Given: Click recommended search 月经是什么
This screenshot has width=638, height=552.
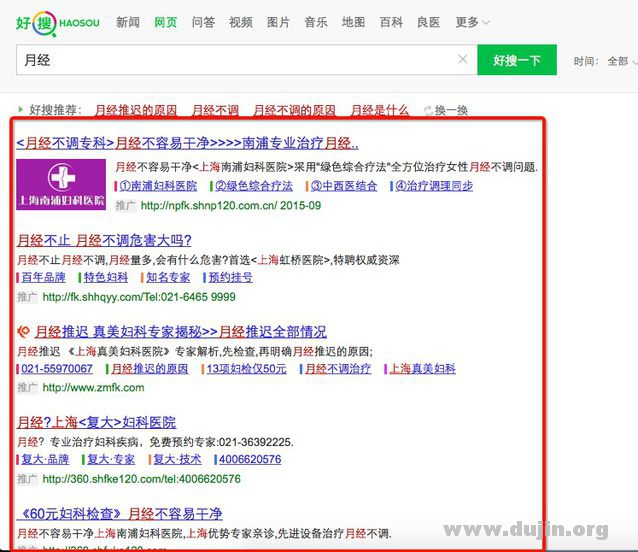Looking at the screenshot, I should (379, 110).
